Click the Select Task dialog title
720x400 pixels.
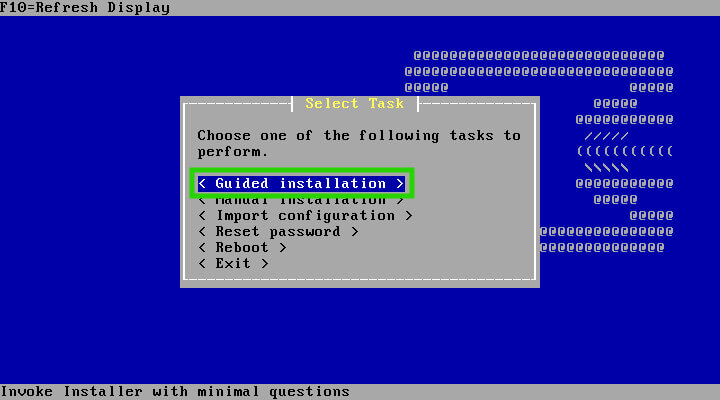coord(354,104)
